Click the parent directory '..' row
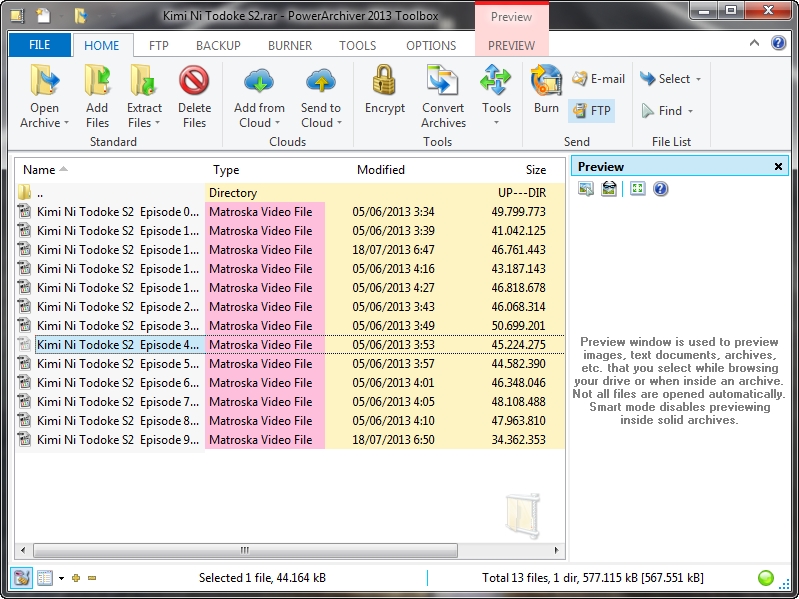Image resolution: width=799 pixels, height=599 pixels. [x=290, y=193]
